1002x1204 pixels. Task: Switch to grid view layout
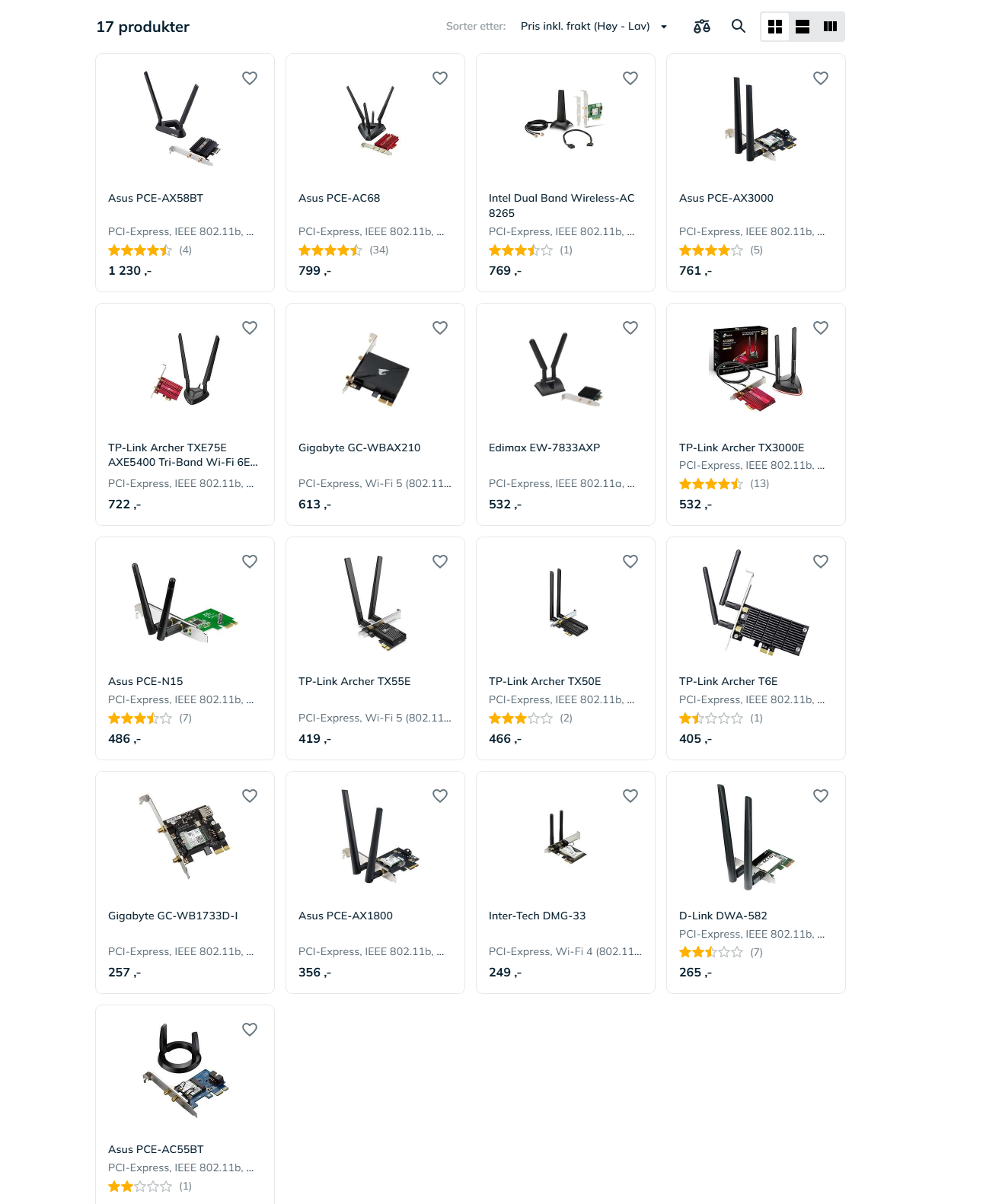[775, 27]
